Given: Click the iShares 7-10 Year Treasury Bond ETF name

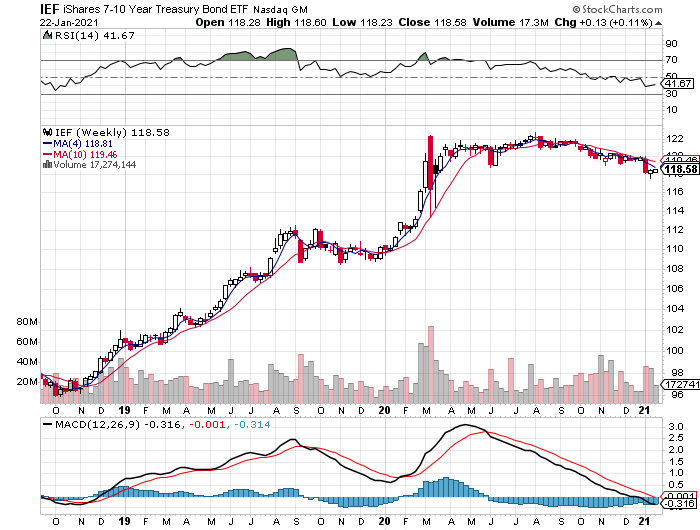Looking at the screenshot, I should coord(156,9).
